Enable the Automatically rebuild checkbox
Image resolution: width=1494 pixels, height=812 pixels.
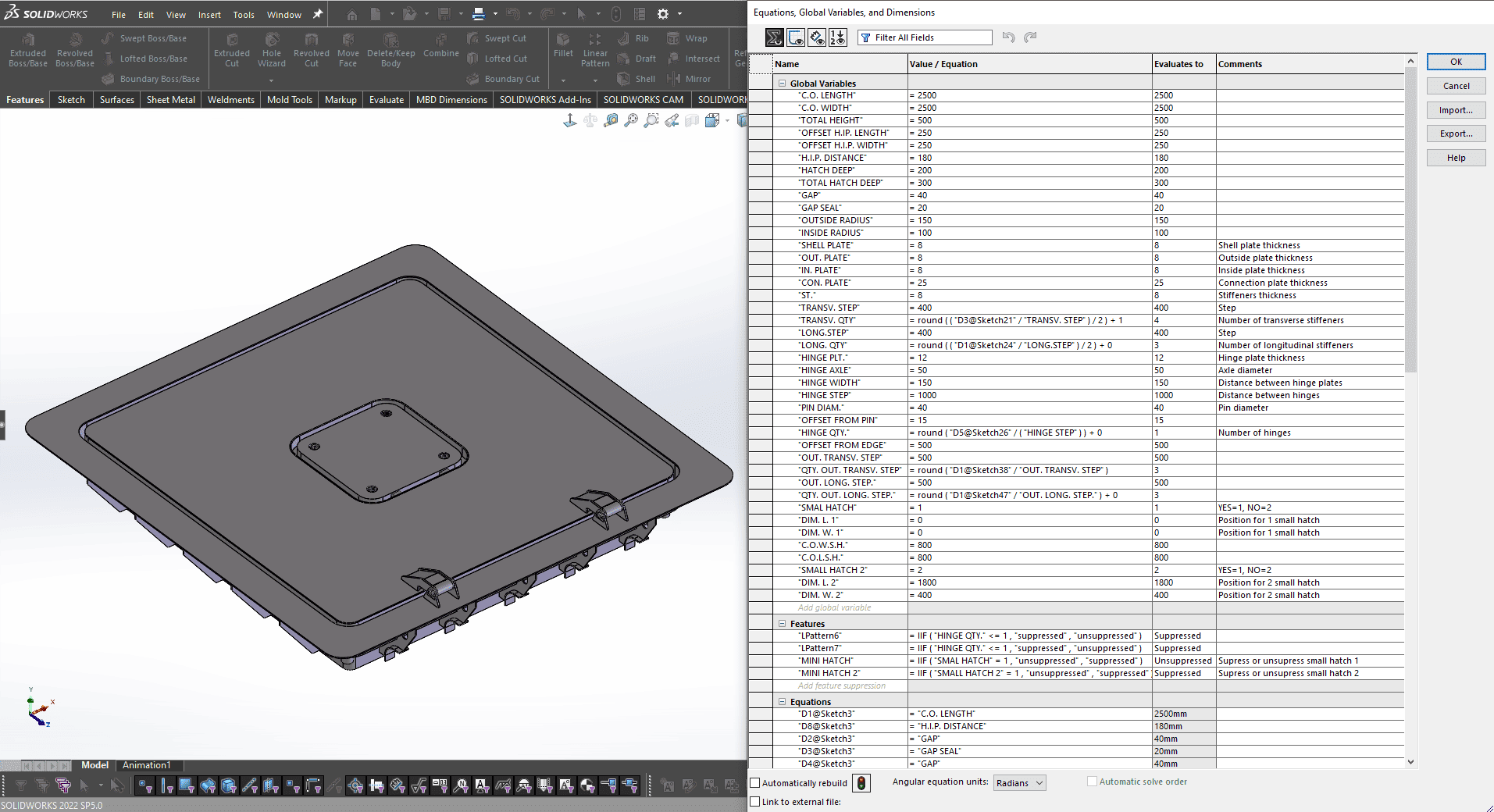point(755,783)
